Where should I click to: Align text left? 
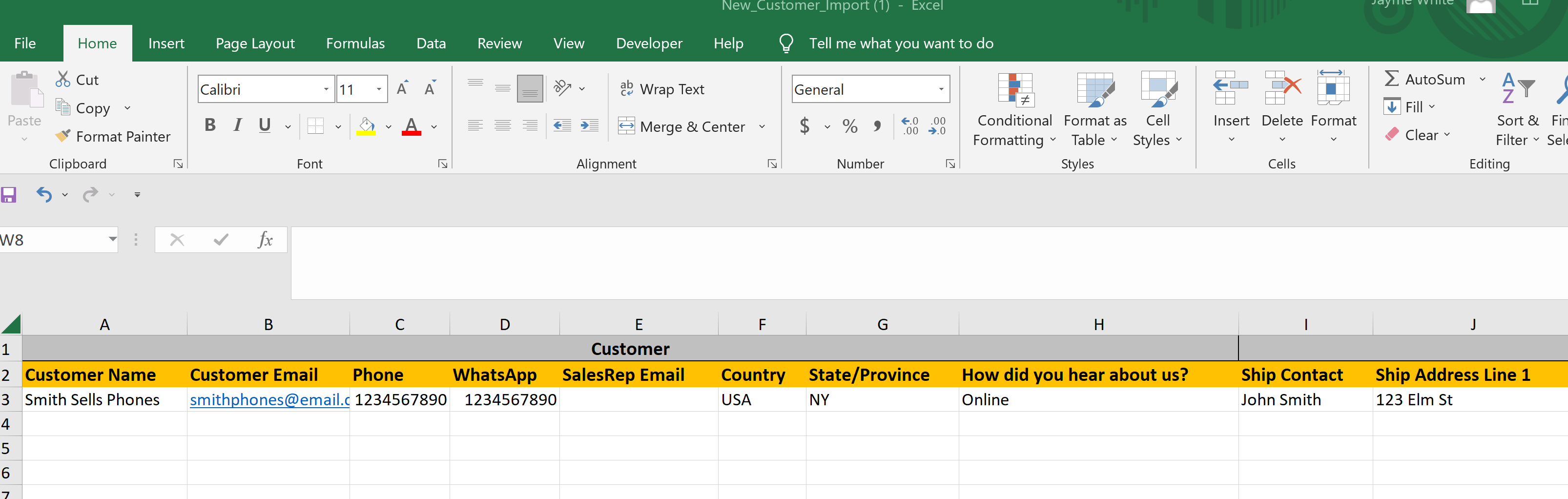[x=475, y=126]
